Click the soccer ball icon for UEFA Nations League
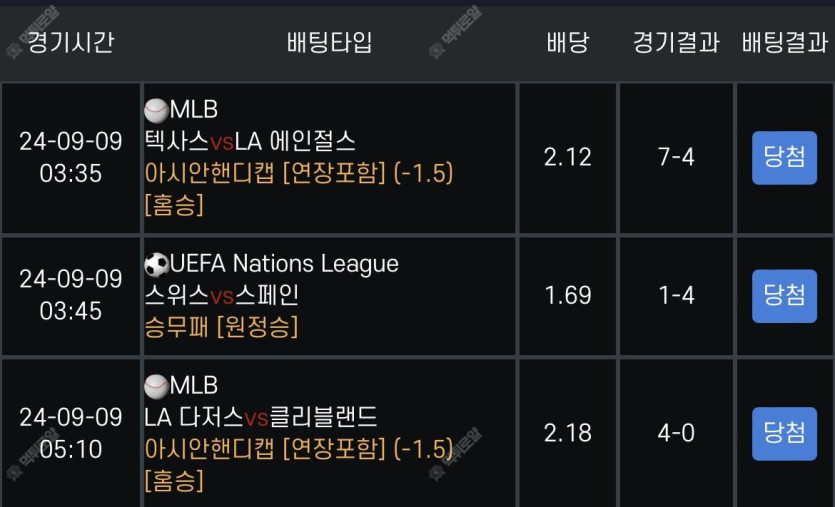 pos(157,265)
